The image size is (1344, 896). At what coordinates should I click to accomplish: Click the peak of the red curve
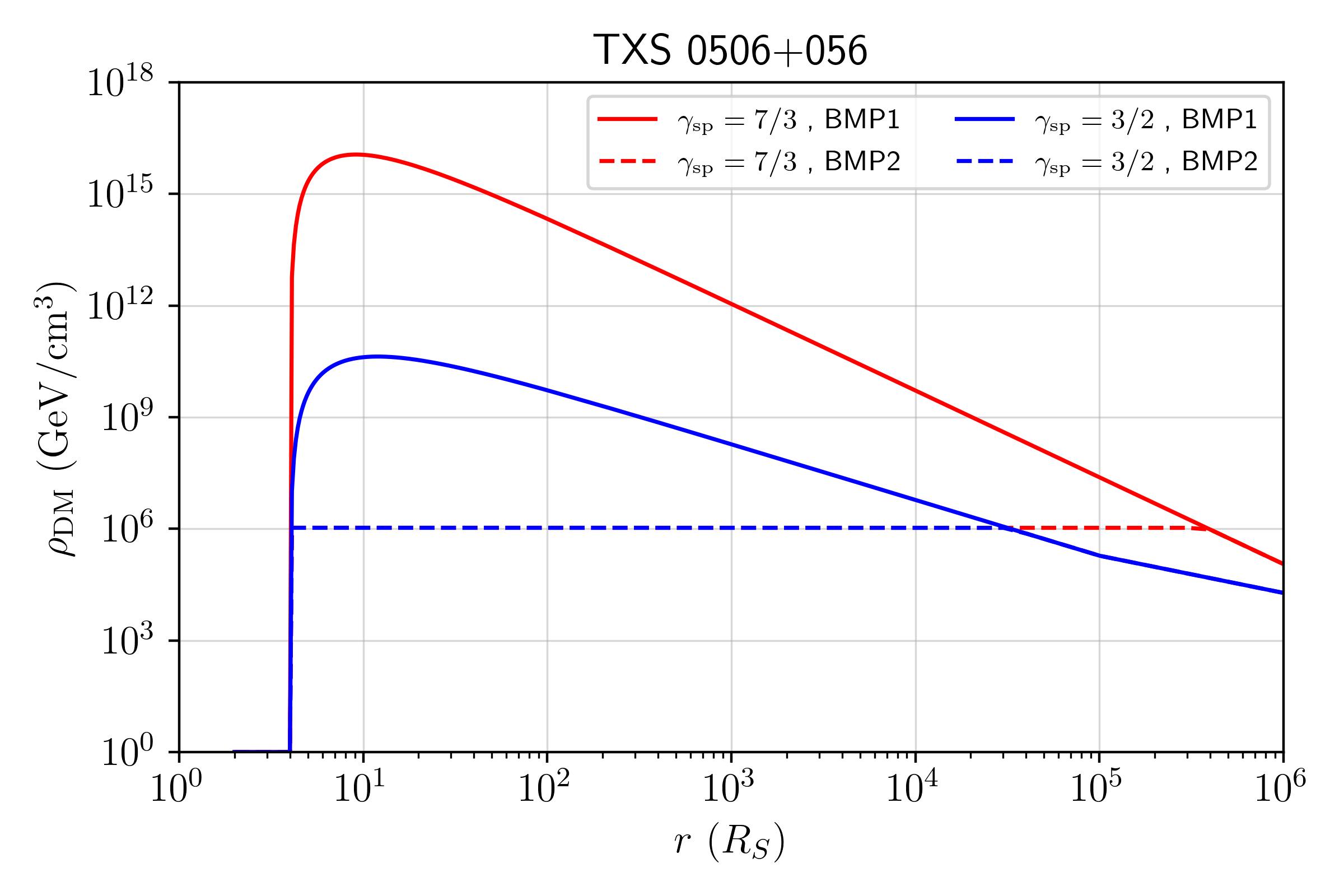(x=356, y=155)
